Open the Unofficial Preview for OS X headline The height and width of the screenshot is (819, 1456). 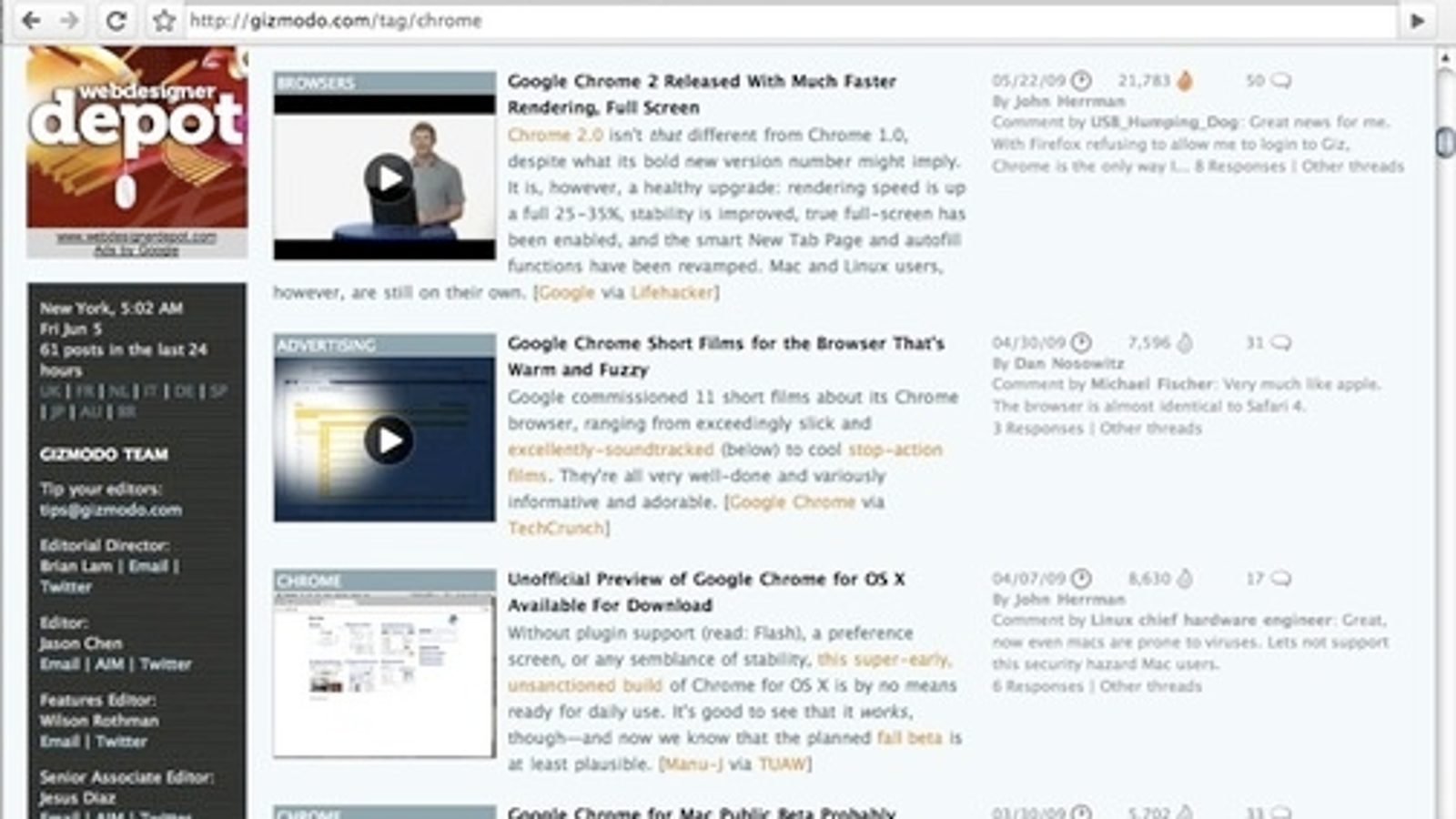pyautogui.click(x=706, y=592)
